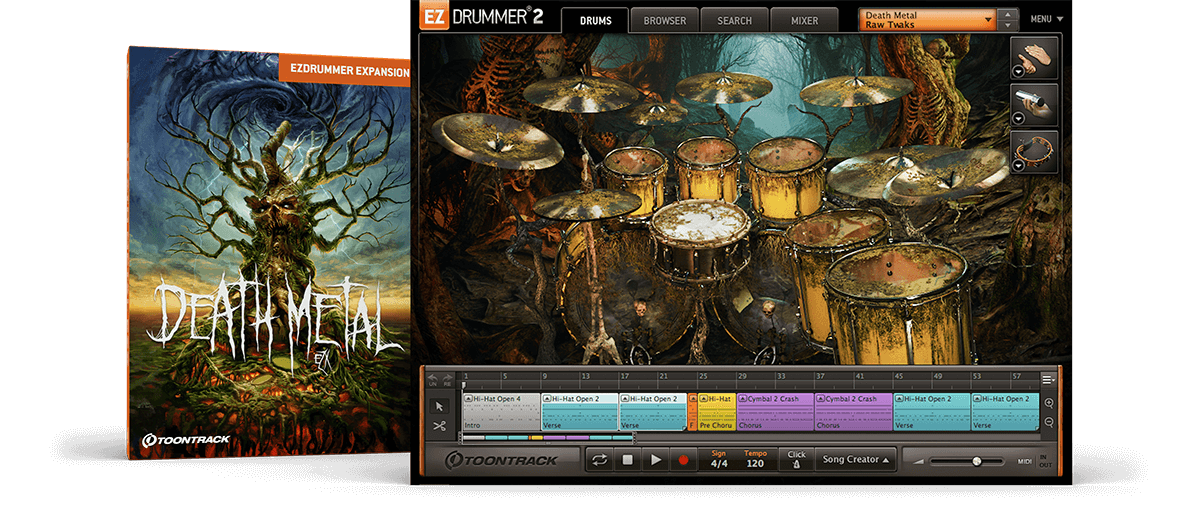Zoom out on the song track

pyautogui.click(x=1049, y=422)
